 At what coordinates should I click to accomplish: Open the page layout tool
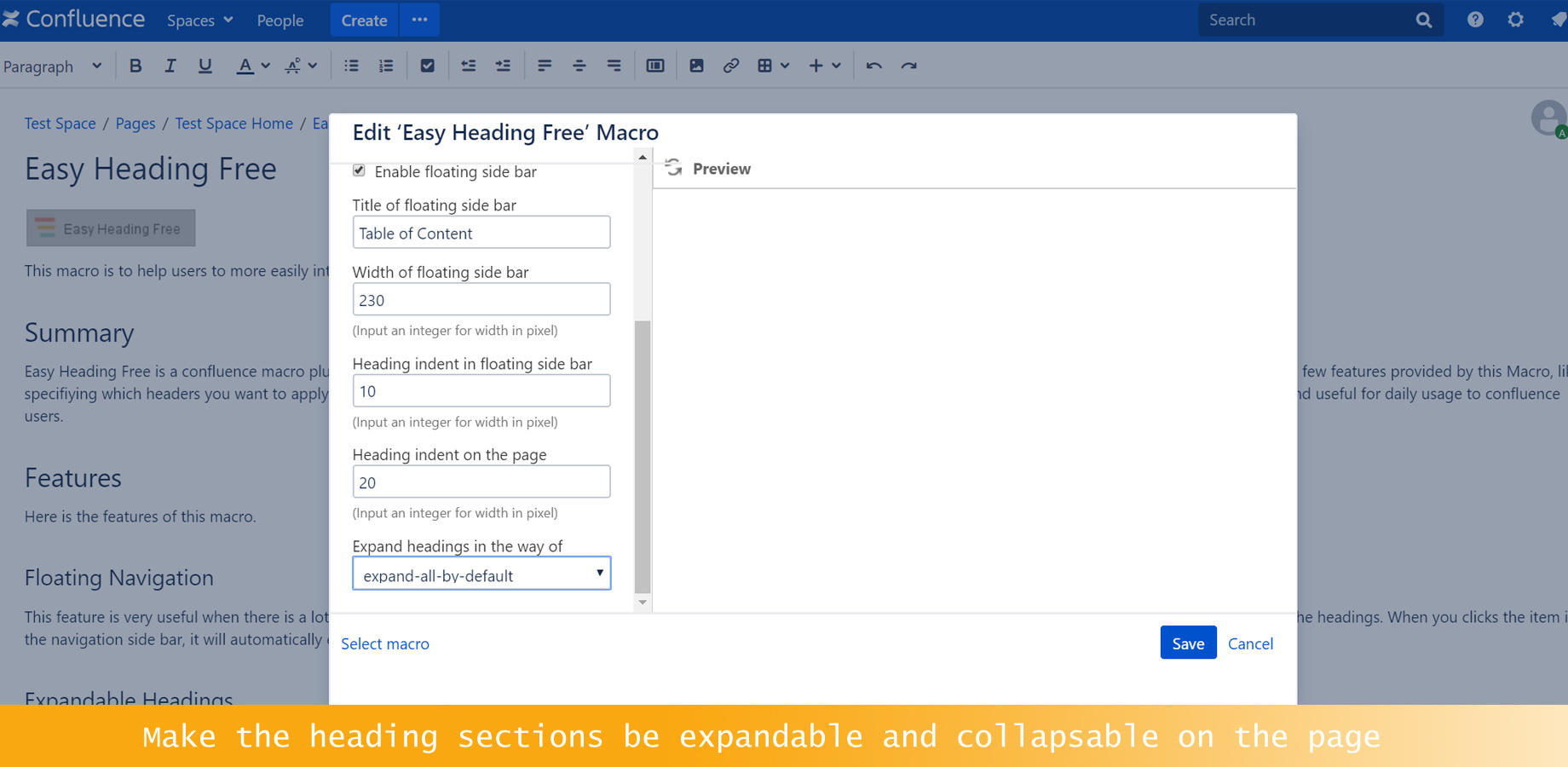pos(655,66)
